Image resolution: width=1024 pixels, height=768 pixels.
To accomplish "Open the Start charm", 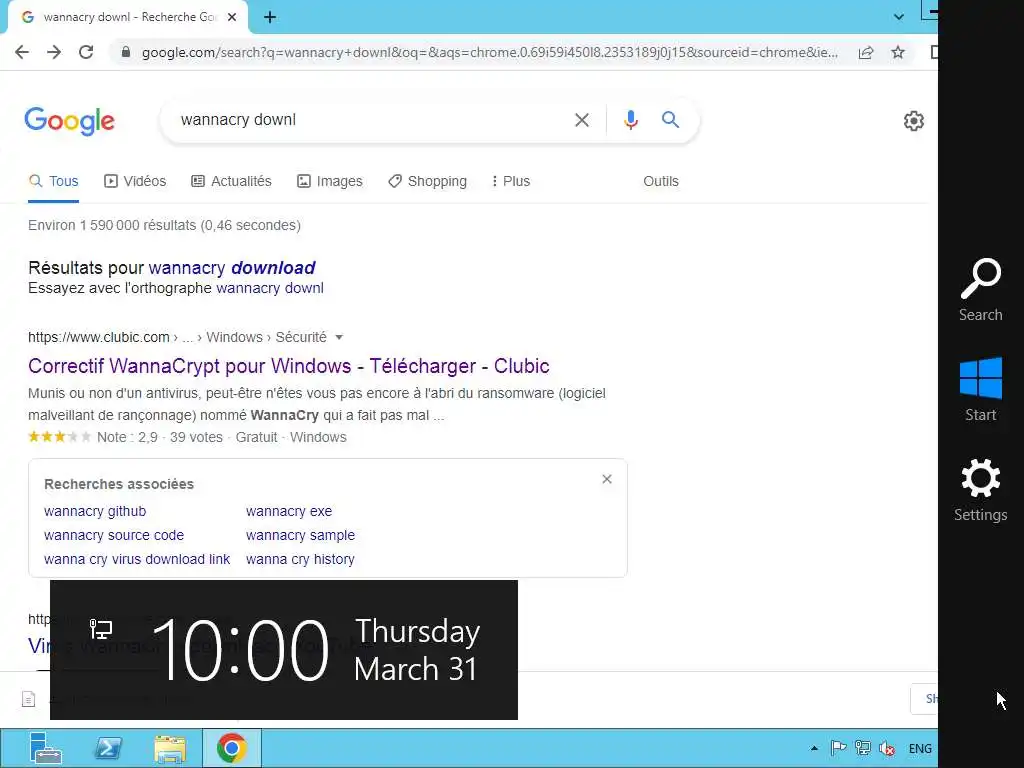I will (x=980, y=390).
